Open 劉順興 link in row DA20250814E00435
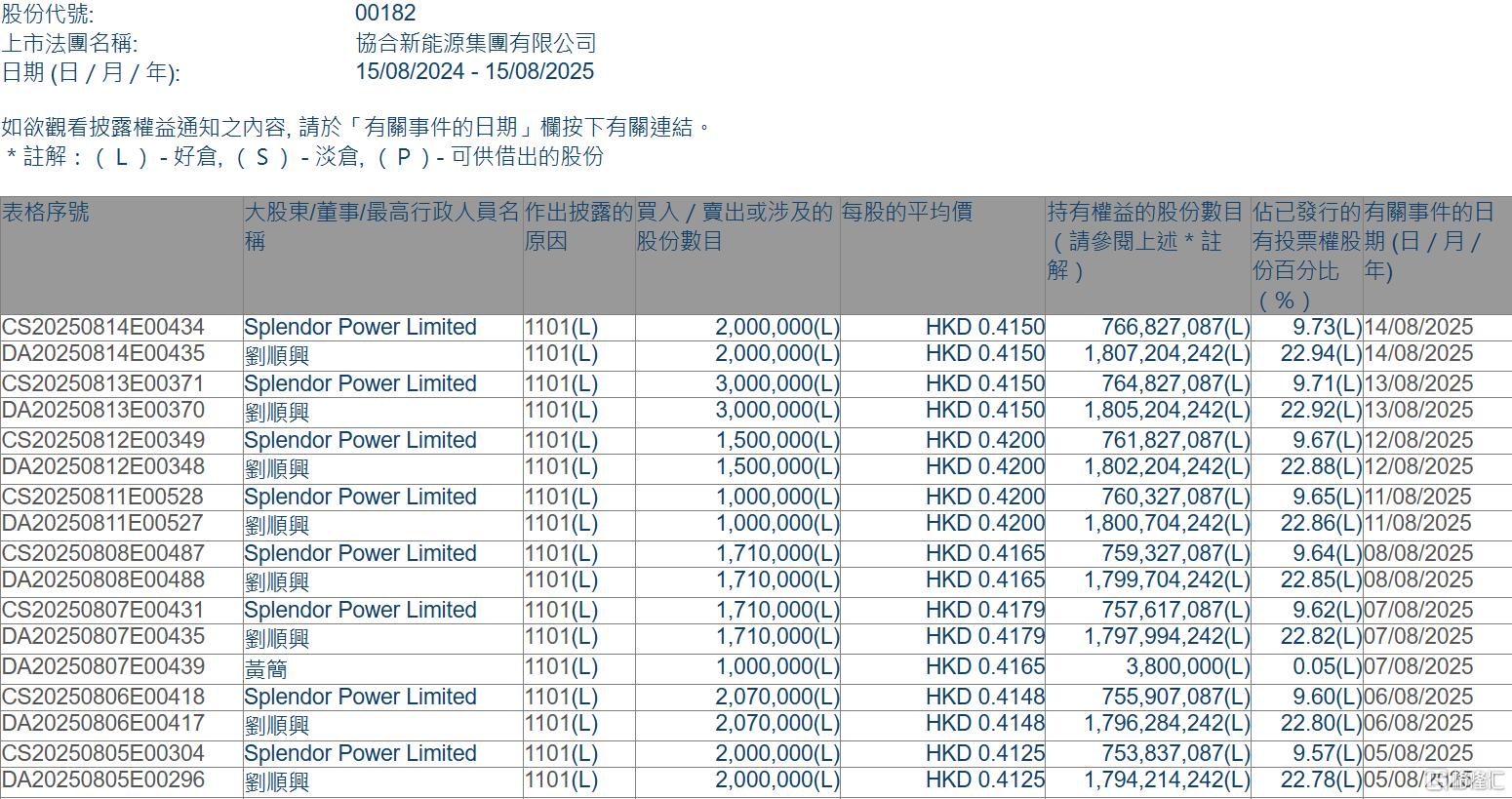This screenshot has width=1512, height=799. click(276, 355)
